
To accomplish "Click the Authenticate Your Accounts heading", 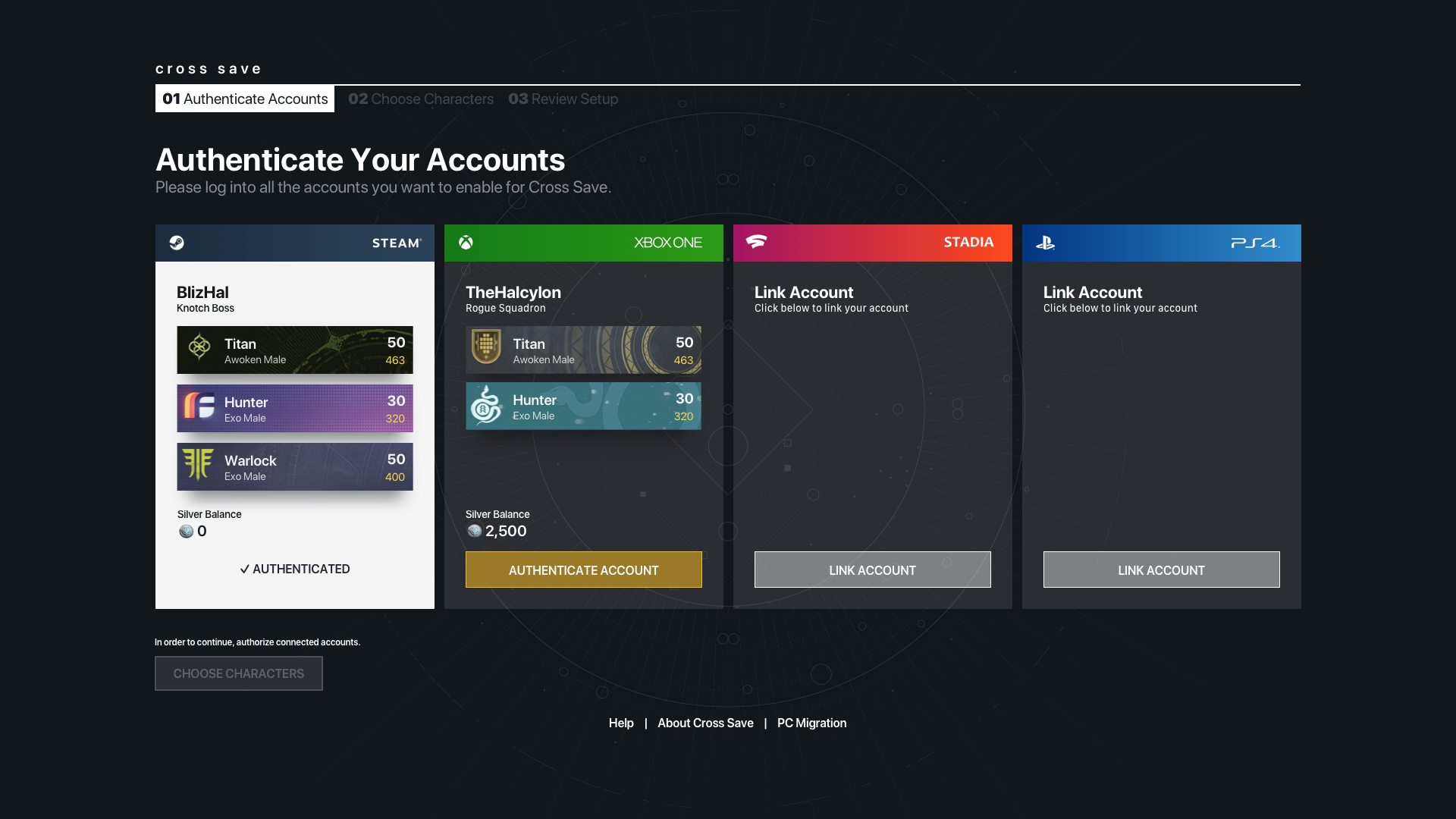I will [360, 160].
